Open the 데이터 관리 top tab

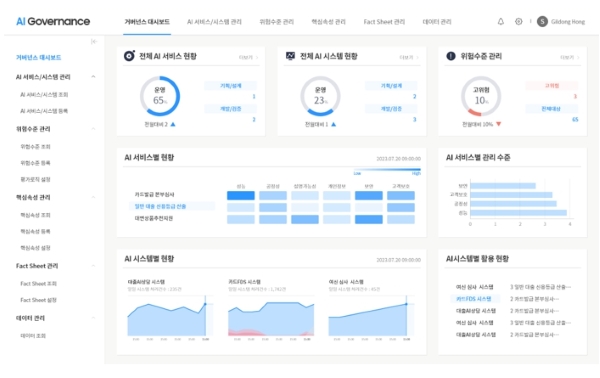437,22
